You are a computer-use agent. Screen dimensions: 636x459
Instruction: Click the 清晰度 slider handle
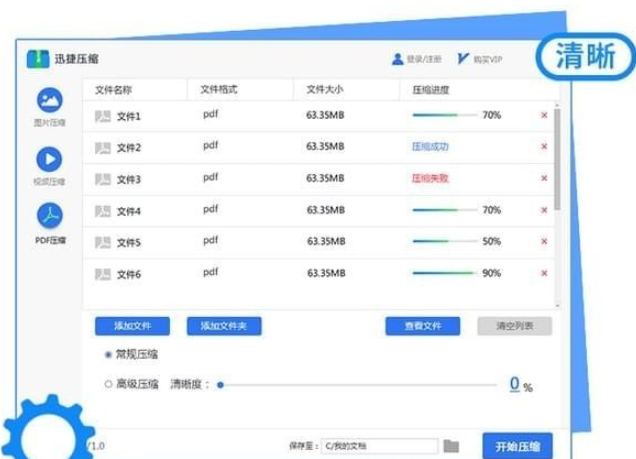click(220, 385)
